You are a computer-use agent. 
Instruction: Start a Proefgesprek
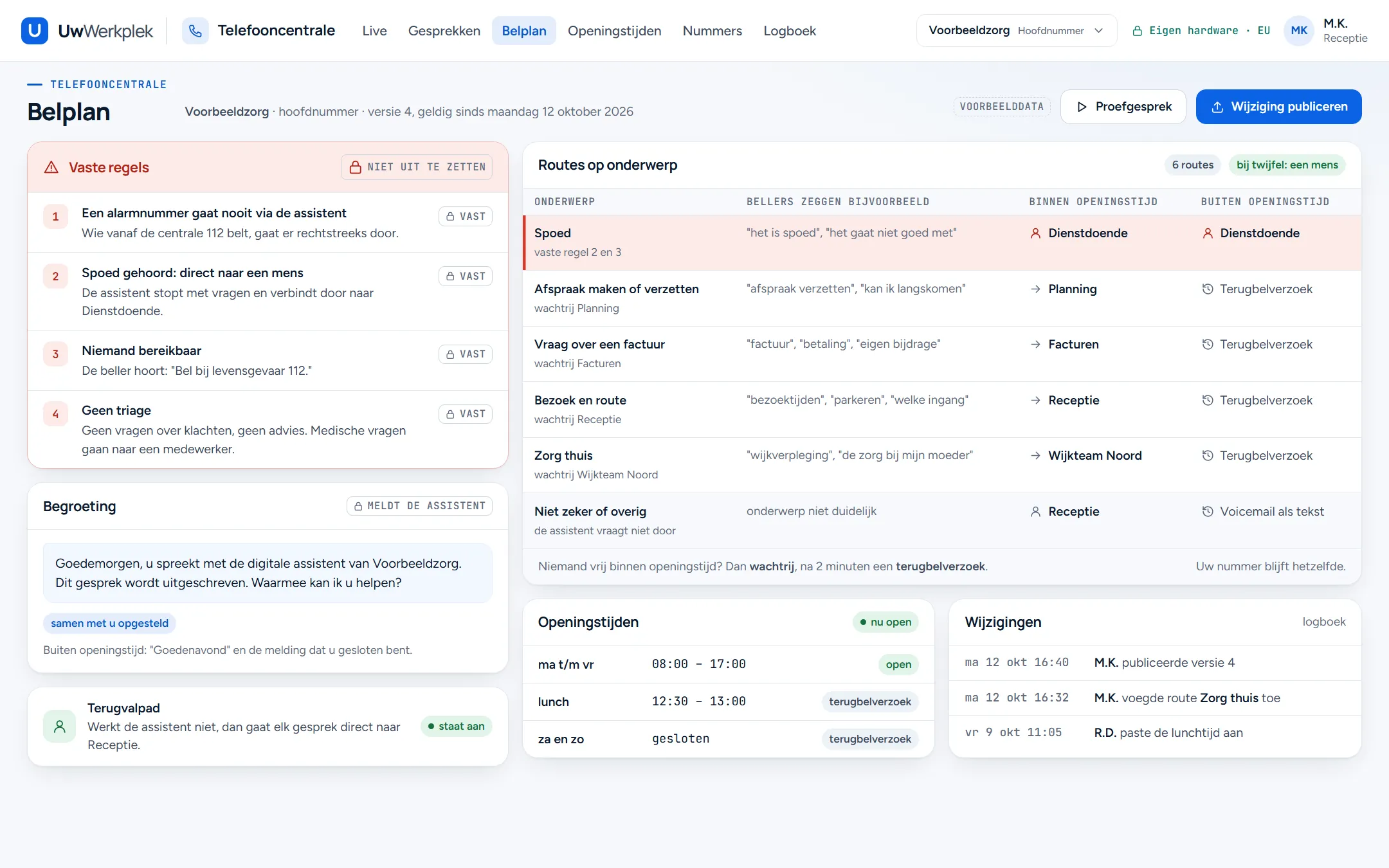click(1123, 107)
